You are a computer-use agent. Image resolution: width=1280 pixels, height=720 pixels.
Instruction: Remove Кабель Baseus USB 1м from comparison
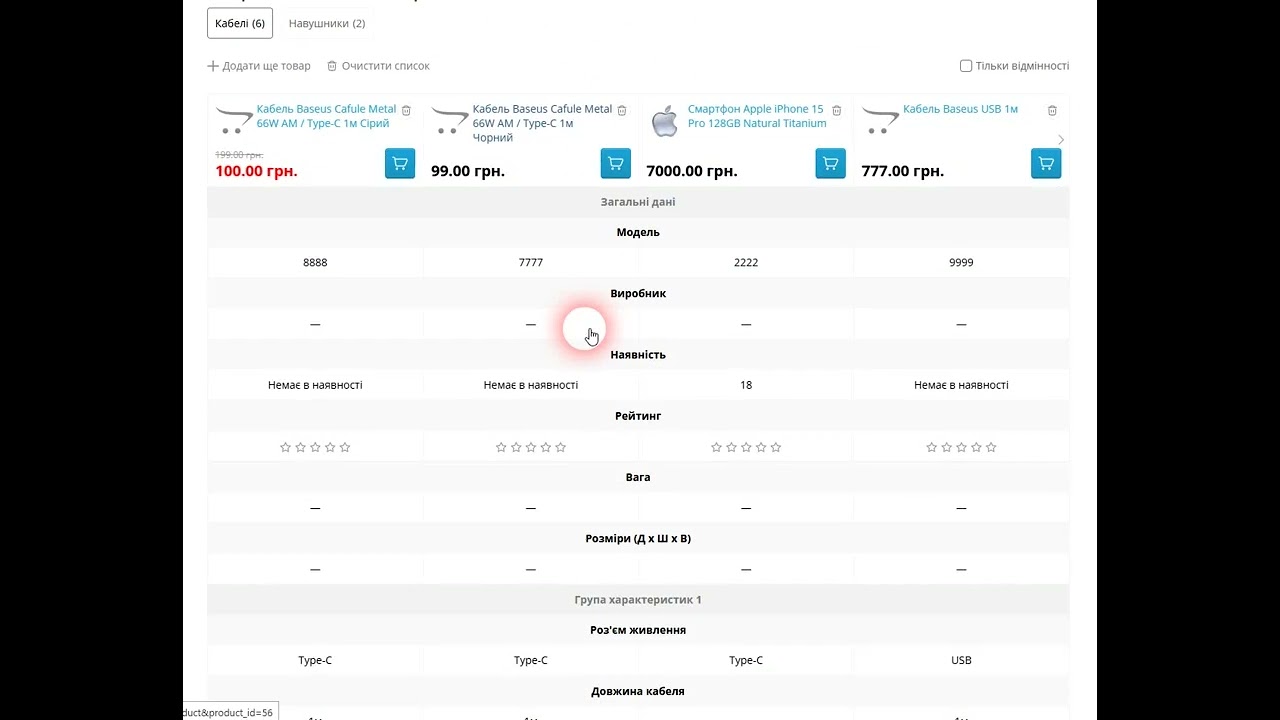tap(1052, 110)
